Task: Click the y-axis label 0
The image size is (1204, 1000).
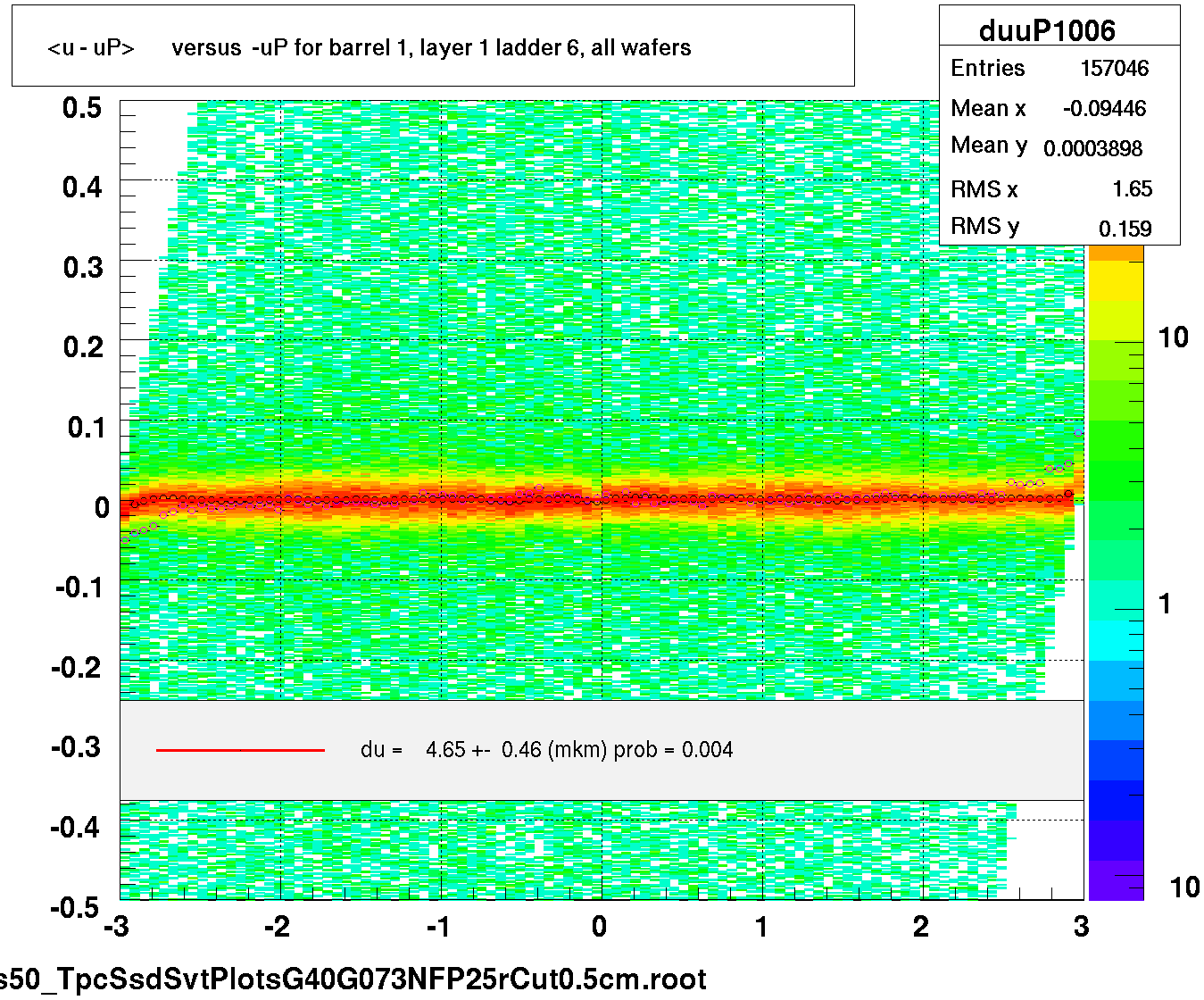Action: (x=102, y=508)
